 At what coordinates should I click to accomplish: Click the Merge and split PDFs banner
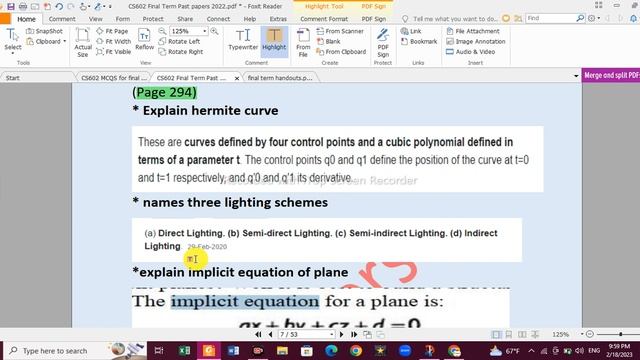tap(611, 75)
